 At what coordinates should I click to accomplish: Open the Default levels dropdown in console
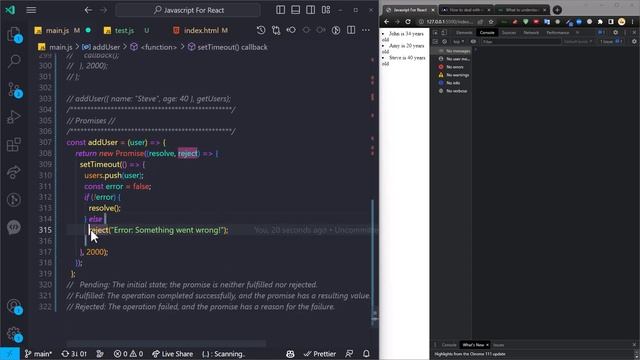(578, 42)
